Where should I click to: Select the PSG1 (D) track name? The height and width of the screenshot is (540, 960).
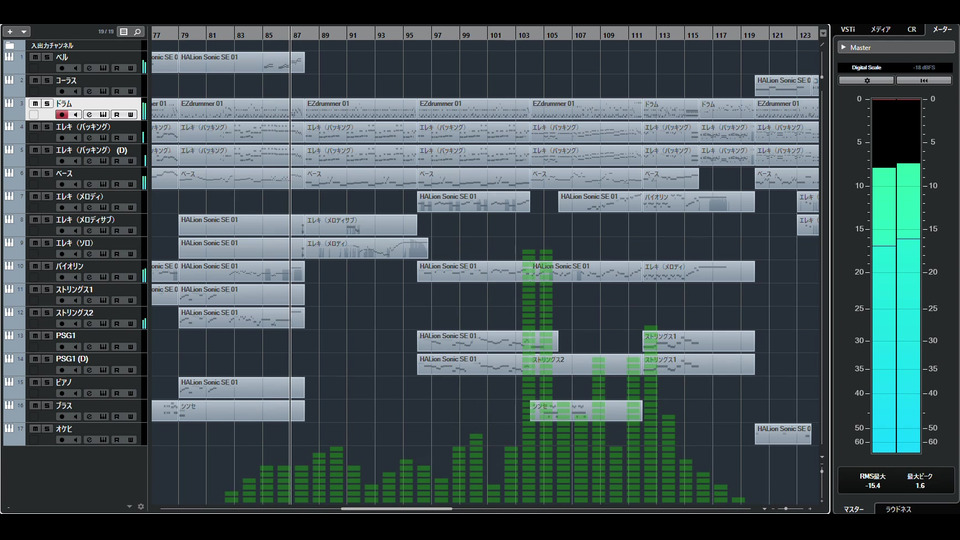point(72,359)
